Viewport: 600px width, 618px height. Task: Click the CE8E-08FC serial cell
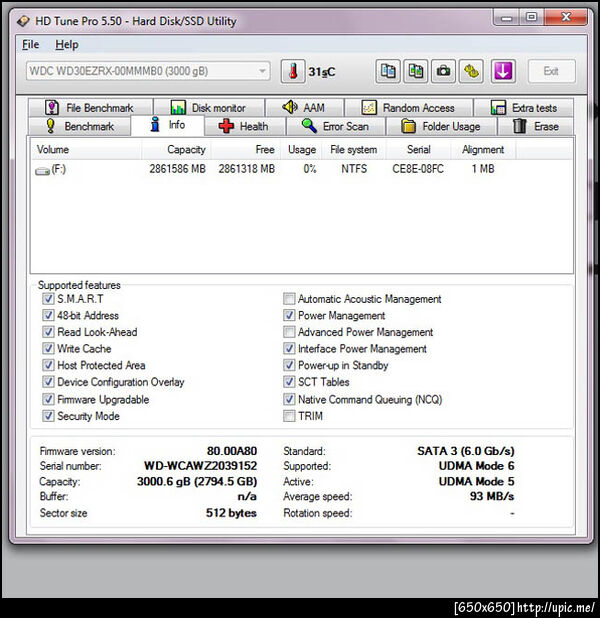coord(418,169)
